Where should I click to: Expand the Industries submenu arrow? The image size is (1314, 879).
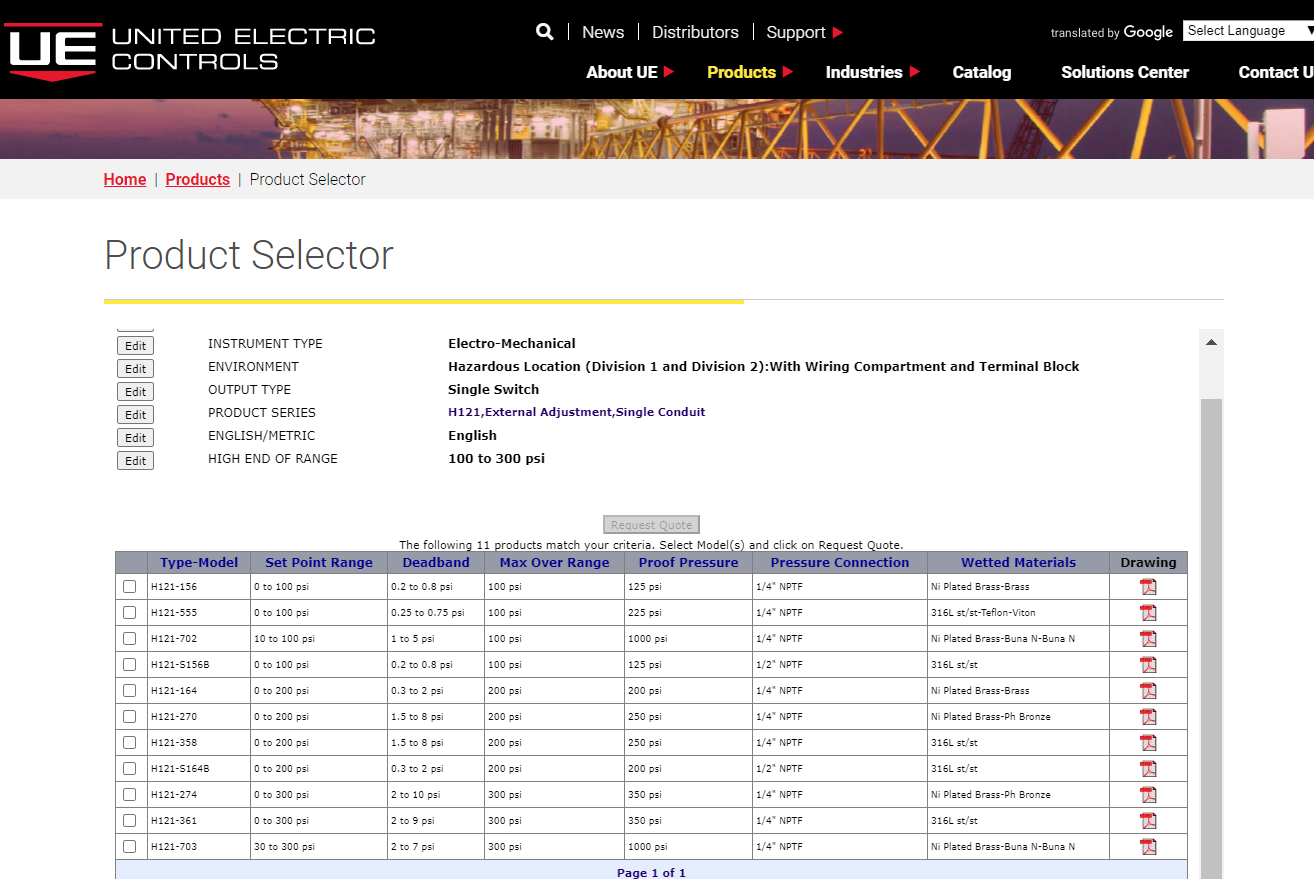coord(915,72)
